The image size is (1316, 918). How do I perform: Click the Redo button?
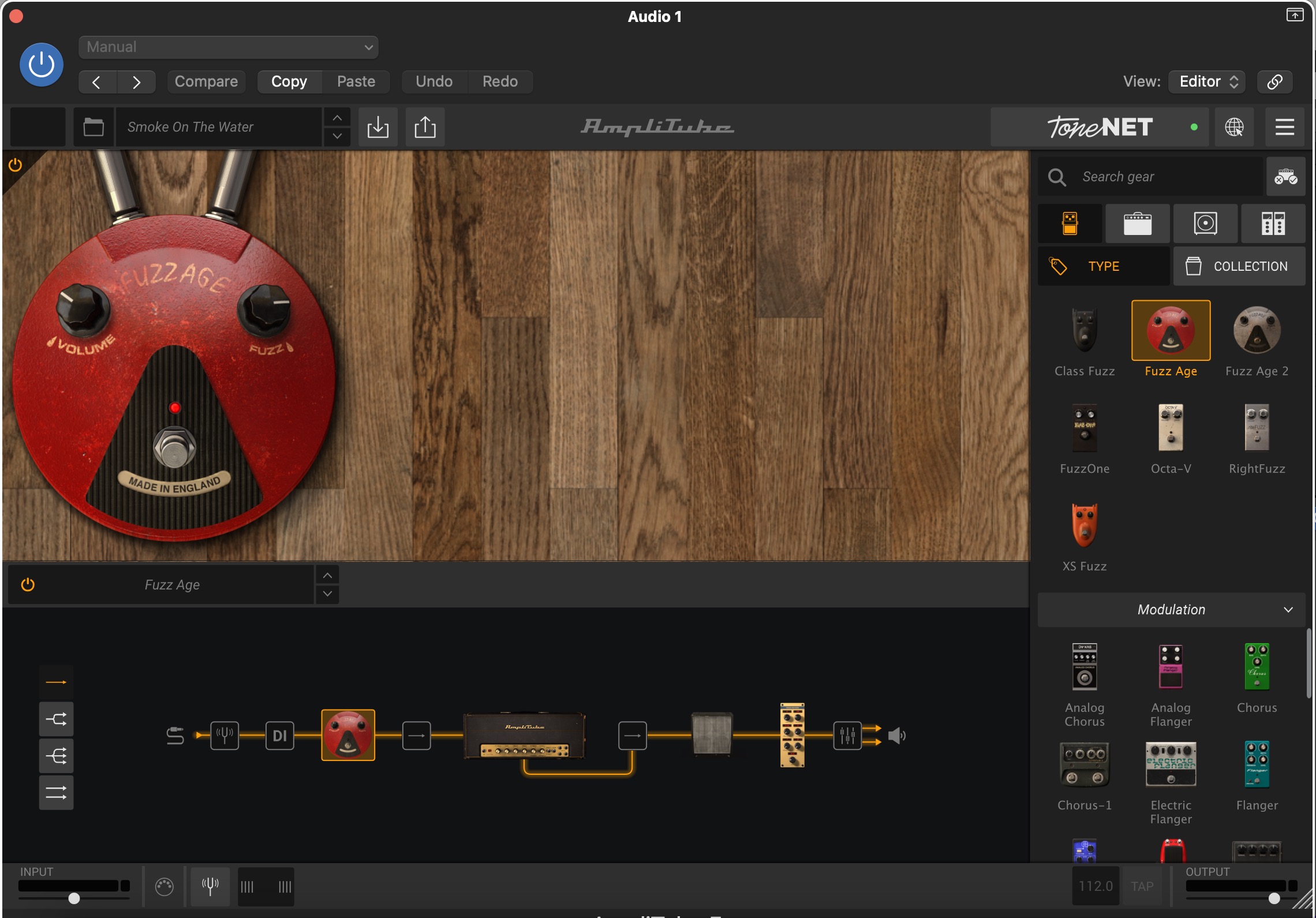point(500,81)
